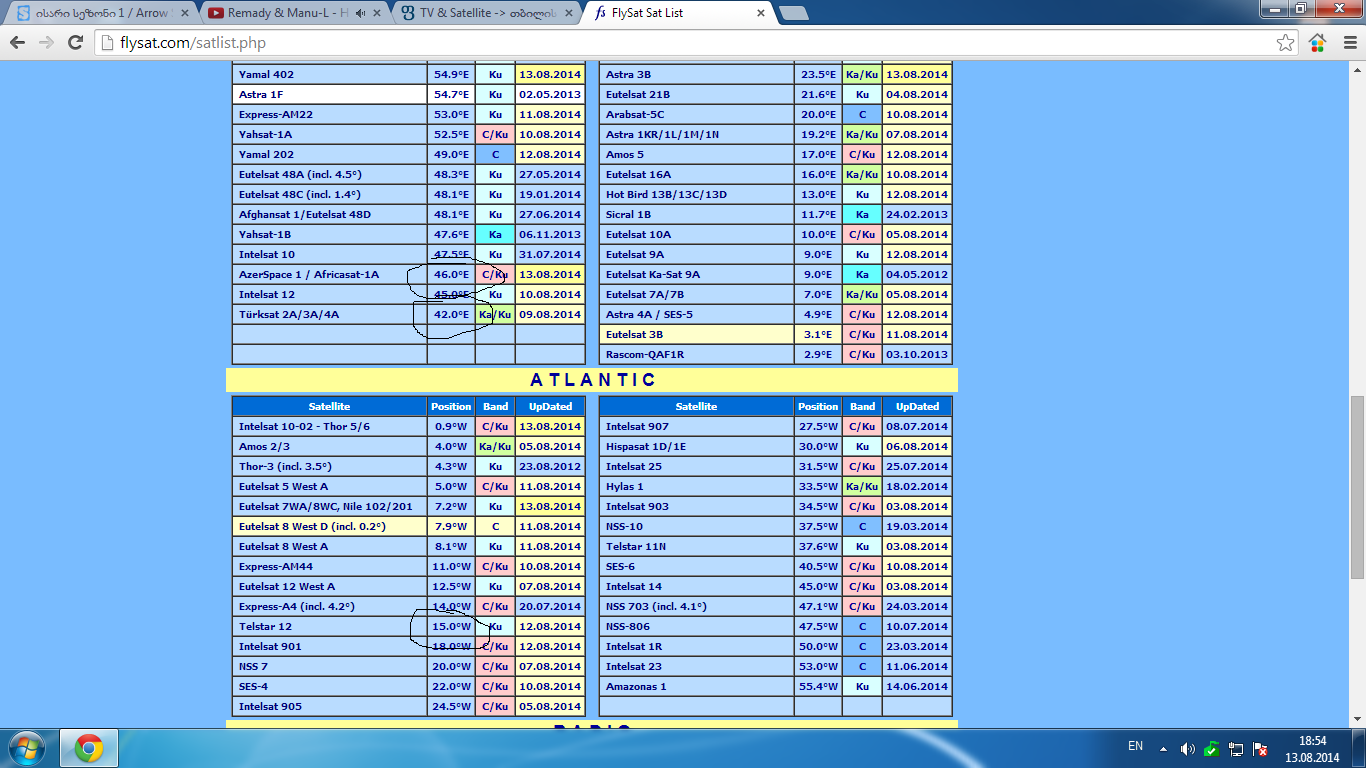This screenshot has height=768, width=1366.
Task: Open the Eutelsat 8 West D link
Action: (x=312, y=526)
